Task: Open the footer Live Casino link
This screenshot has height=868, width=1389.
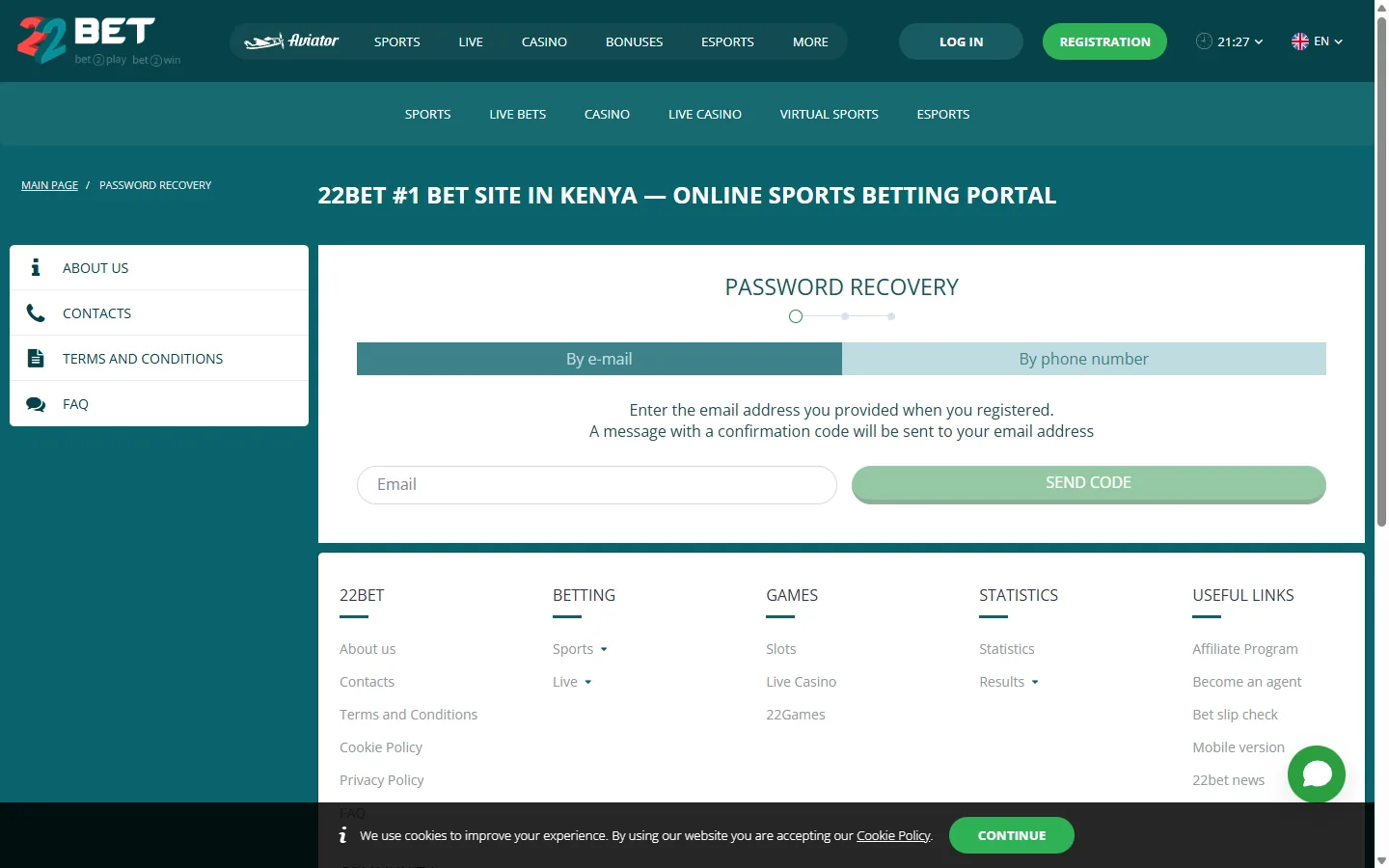Action: pos(801,682)
